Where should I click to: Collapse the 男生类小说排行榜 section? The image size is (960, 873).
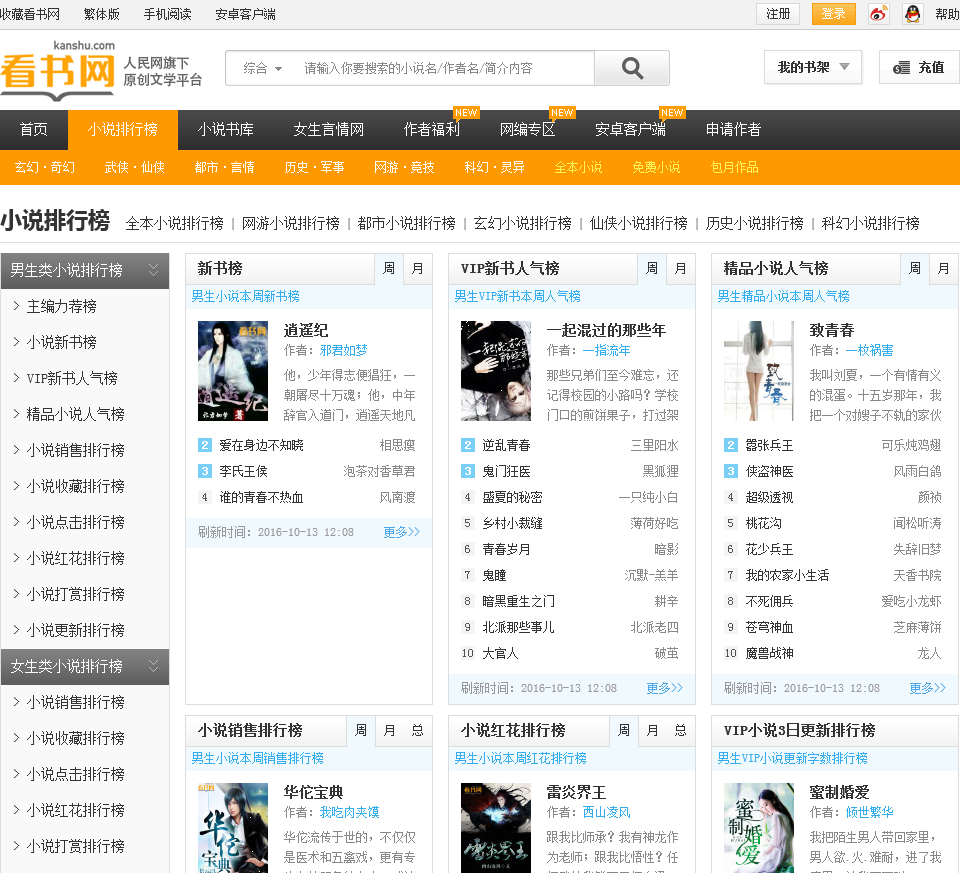point(85,271)
